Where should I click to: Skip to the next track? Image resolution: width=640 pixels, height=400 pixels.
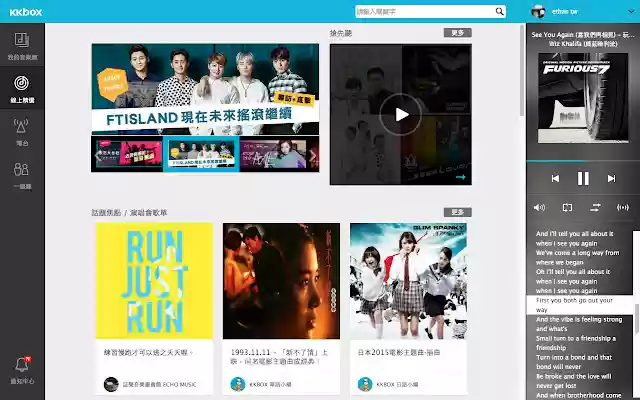(x=611, y=178)
